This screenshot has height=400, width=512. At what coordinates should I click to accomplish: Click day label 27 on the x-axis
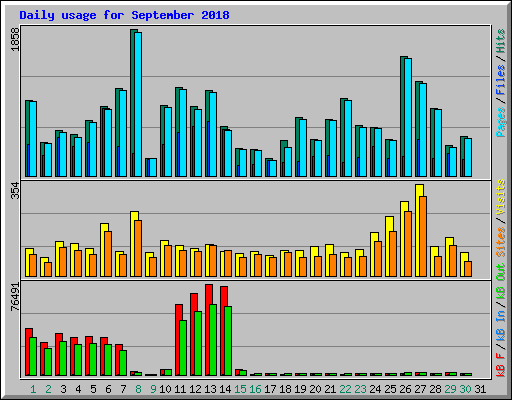pos(420,389)
